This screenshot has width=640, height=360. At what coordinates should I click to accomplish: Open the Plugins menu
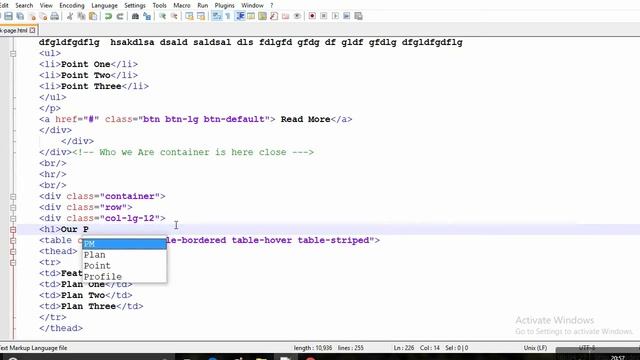pyautogui.click(x=224, y=5)
